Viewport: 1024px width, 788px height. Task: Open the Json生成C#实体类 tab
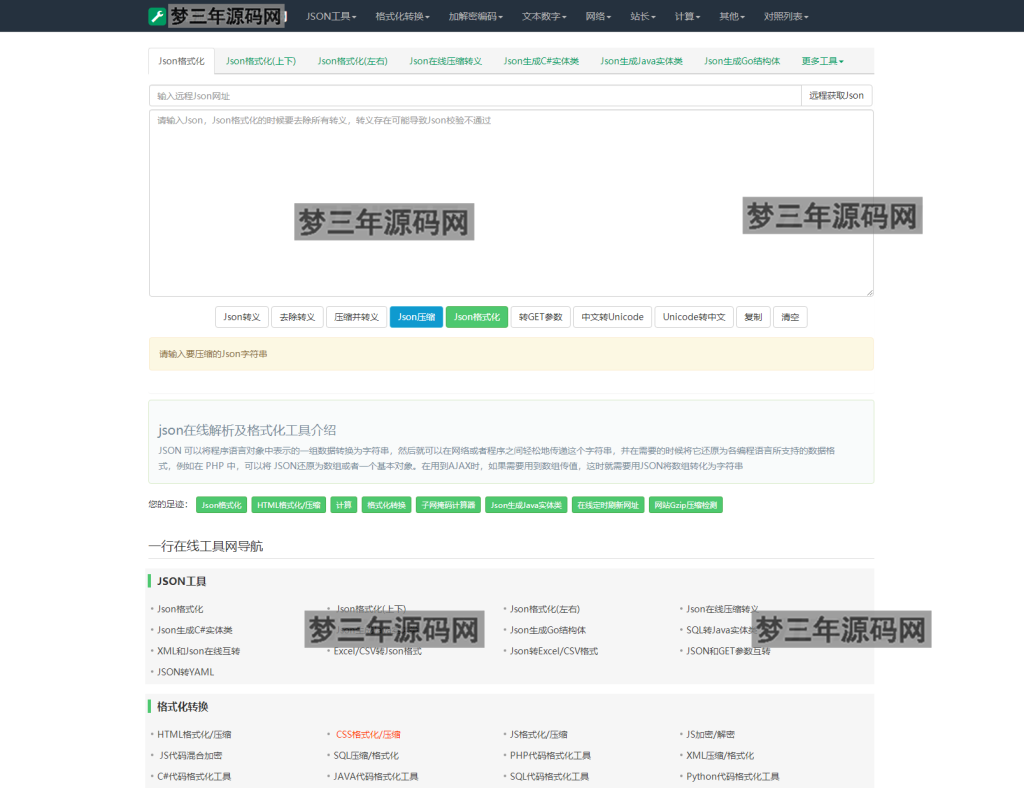pyautogui.click(x=541, y=61)
